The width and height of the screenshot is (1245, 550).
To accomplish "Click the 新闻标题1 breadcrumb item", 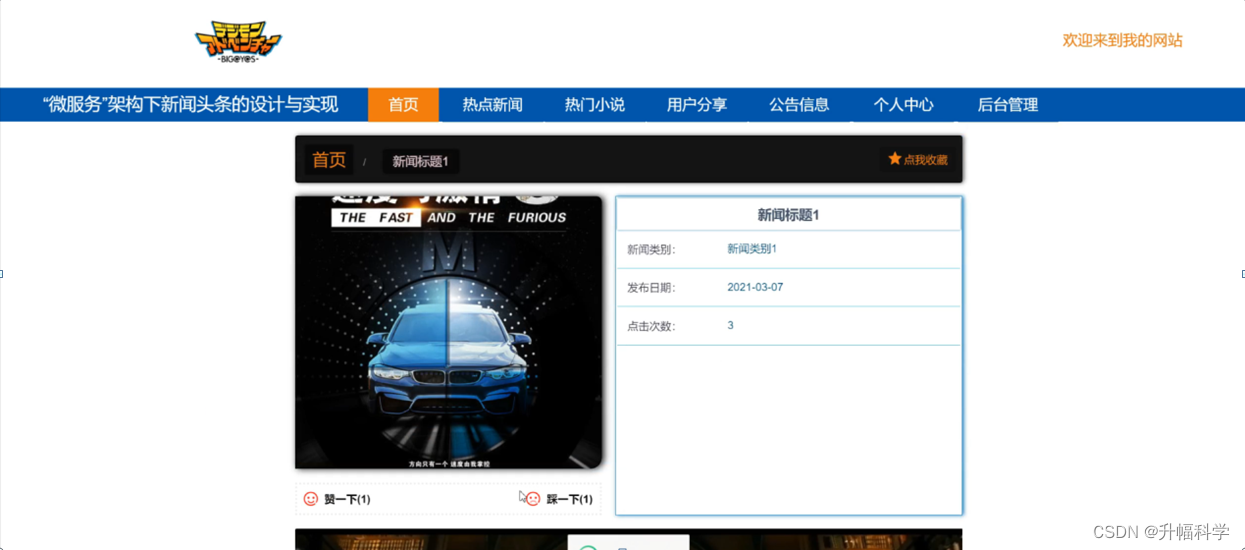I will [x=420, y=161].
